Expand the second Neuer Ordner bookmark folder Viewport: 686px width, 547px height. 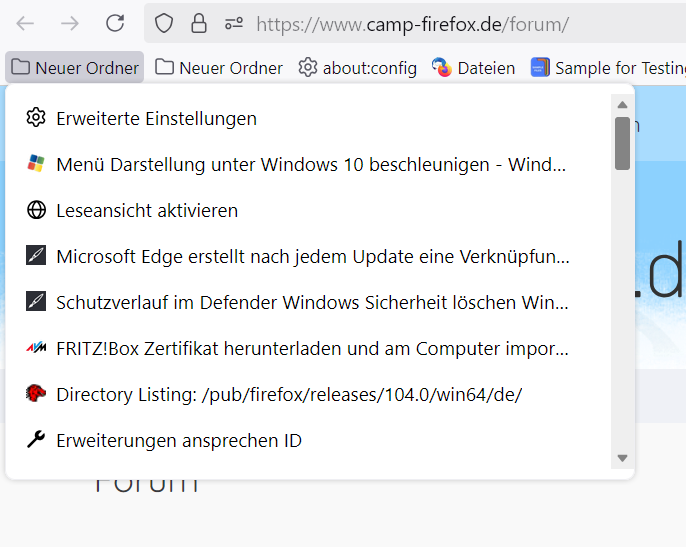pyautogui.click(x=219, y=68)
